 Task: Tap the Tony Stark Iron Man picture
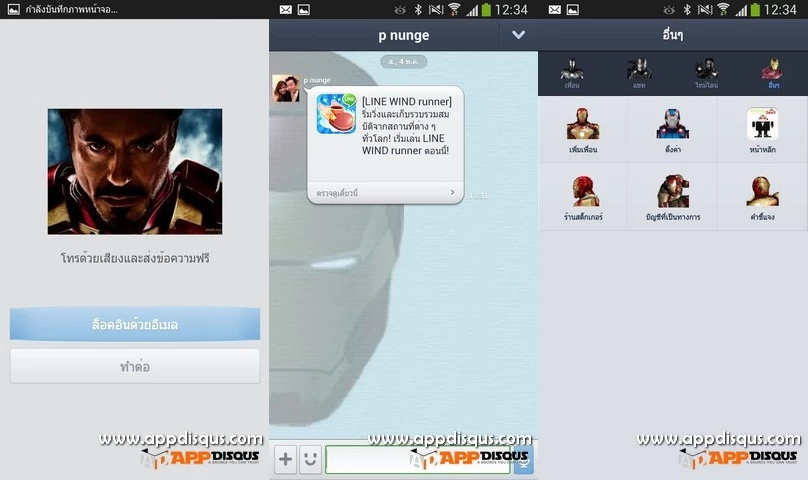coord(135,171)
